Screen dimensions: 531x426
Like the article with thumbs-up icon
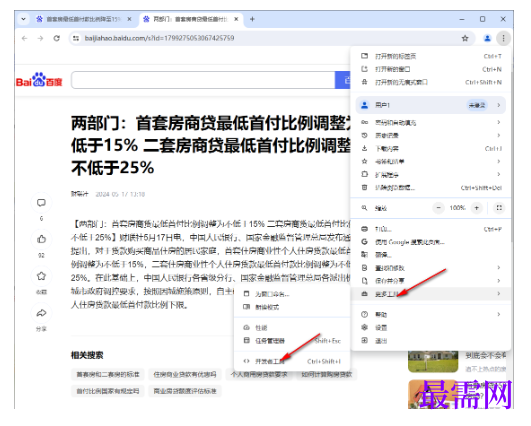(x=41, y=239)
